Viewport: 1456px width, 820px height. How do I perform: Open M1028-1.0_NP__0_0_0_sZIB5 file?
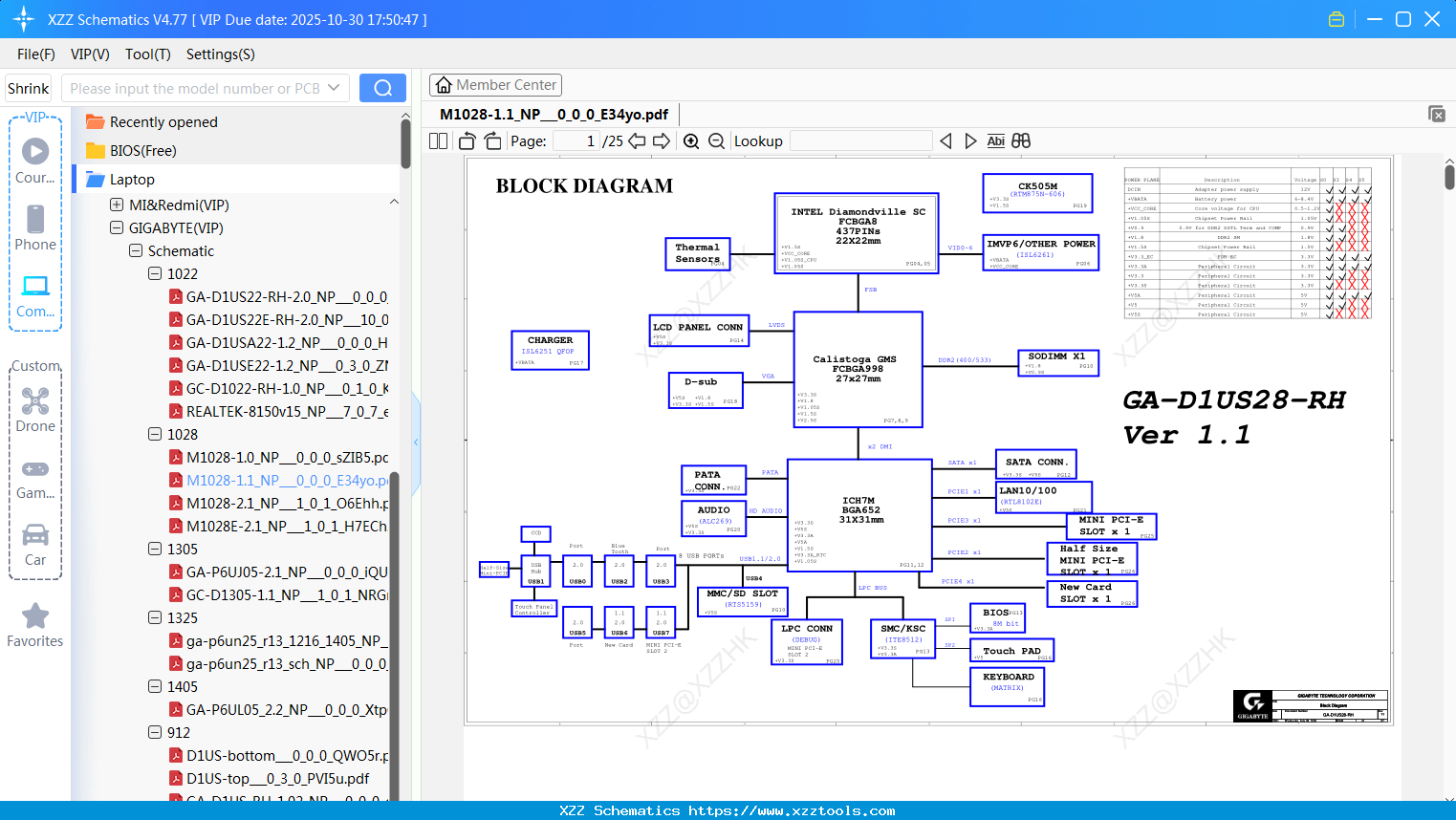tap(278, 457)
